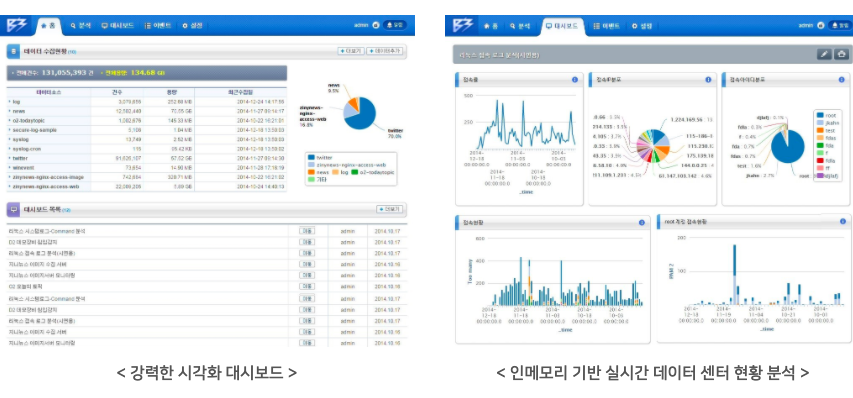Click 이동 button for O2 오늘의 토픽 row
The width and height of the screenshot is (853, 398).
[x=307, y=287]
